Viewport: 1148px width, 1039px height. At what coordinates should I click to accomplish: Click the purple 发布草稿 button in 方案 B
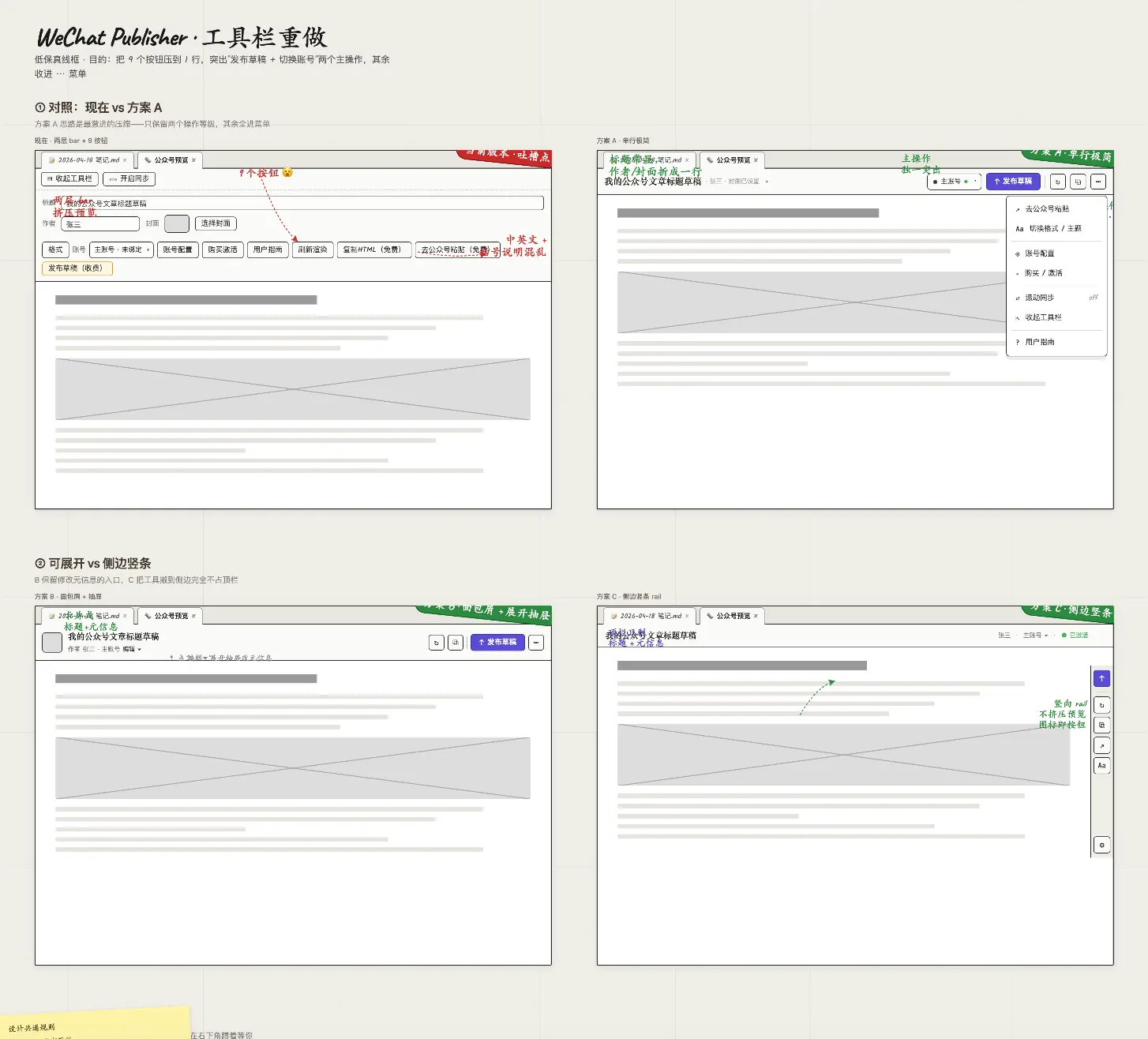[x=497, y=643]
